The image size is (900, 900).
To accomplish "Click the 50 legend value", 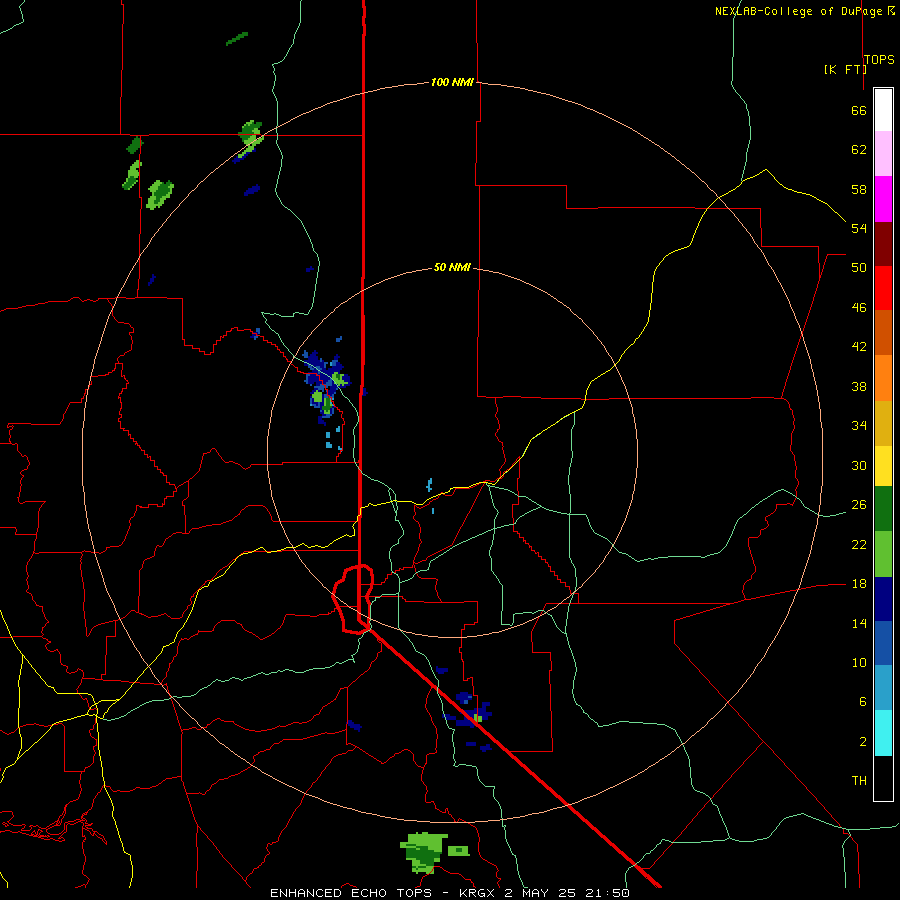I will (859, 268).
